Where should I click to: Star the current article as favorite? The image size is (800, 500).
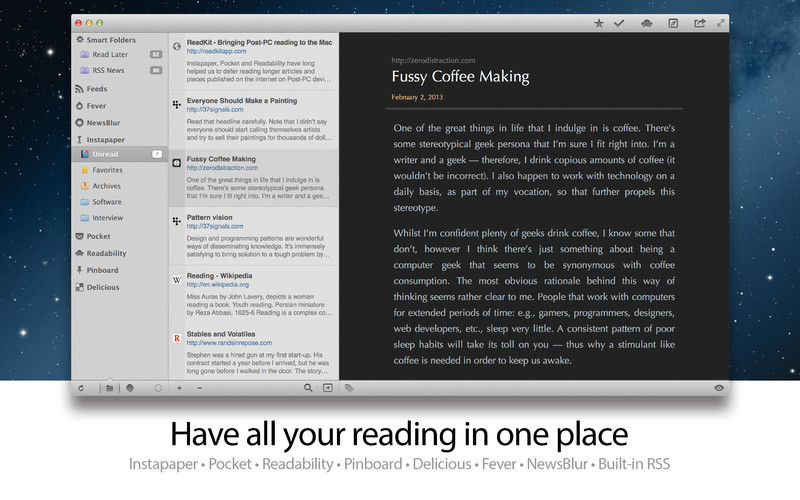pyautogui.click(x=599, y=22)
